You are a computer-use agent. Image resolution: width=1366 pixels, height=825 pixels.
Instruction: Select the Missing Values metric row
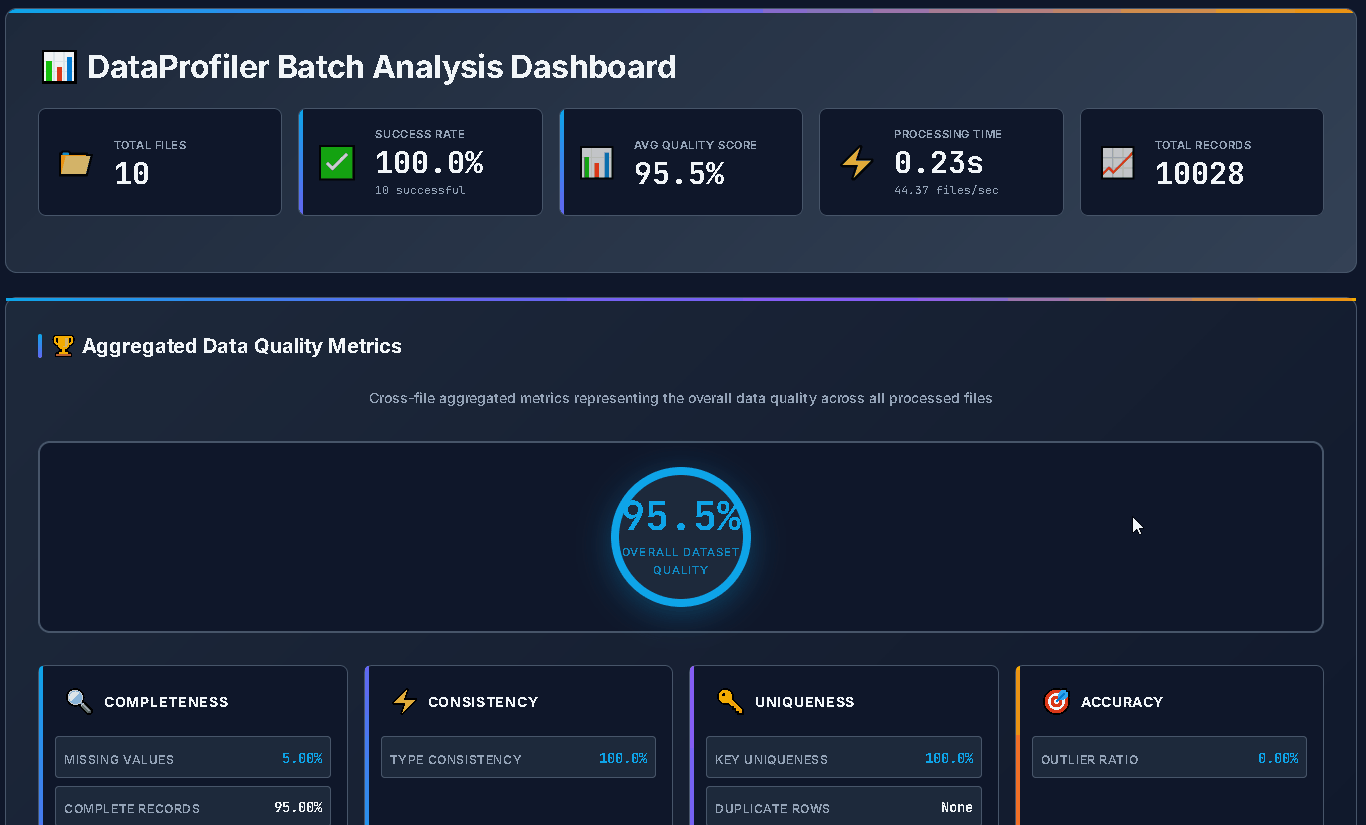193,757
